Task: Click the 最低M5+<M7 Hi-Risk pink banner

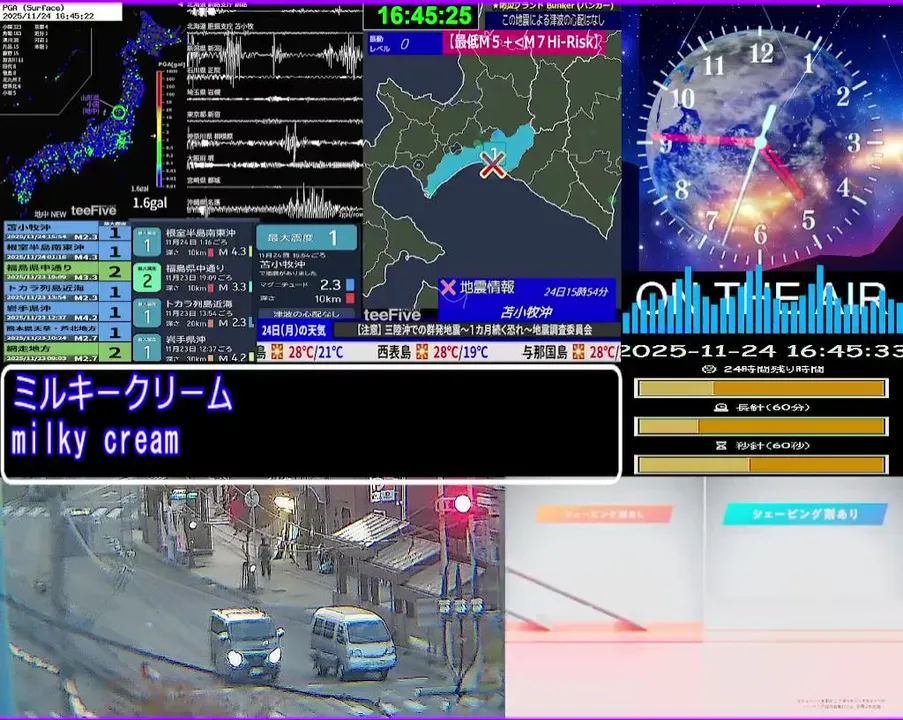Action: (x=523, y=43)
